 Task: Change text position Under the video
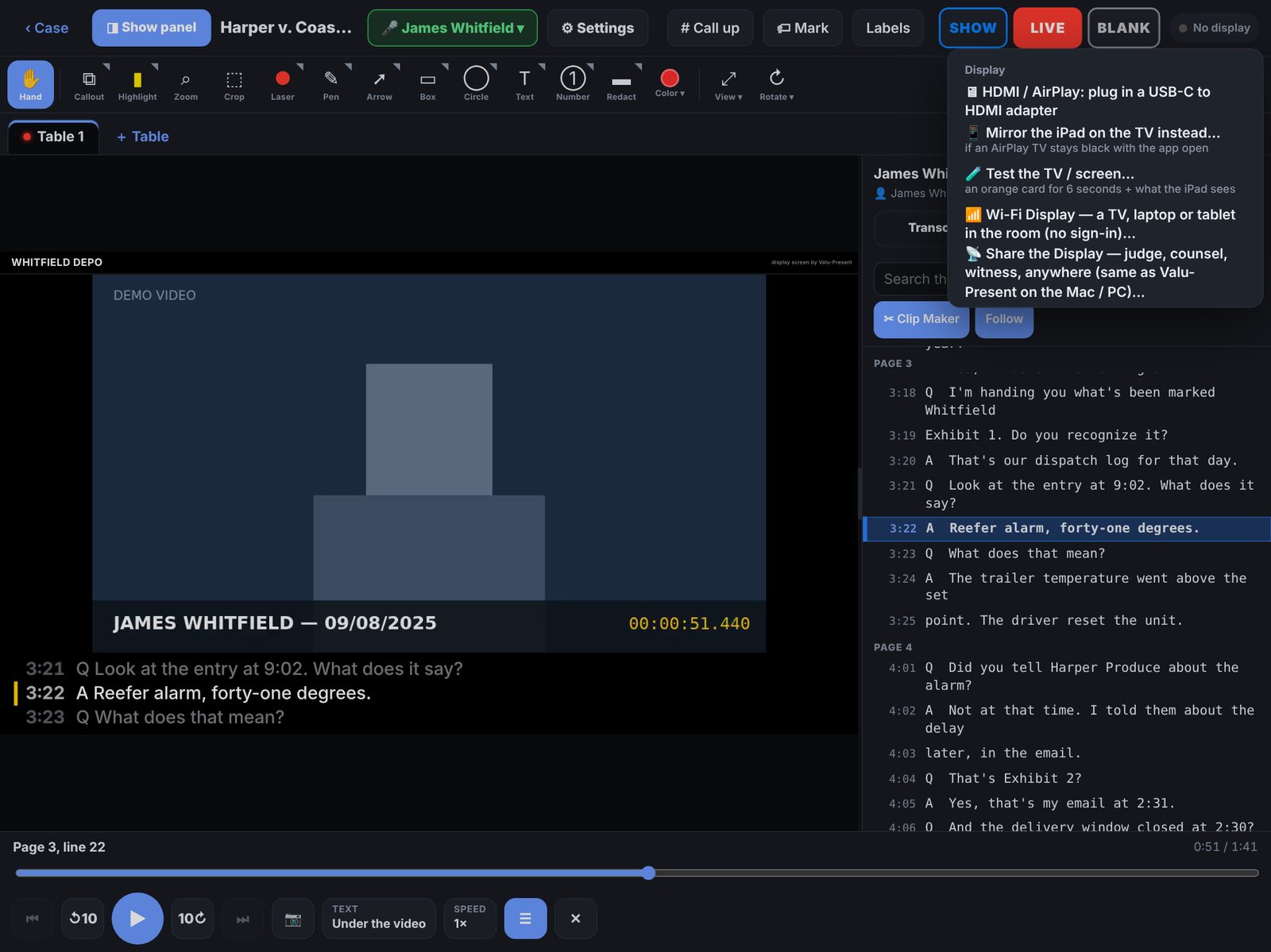coord(379,919)
